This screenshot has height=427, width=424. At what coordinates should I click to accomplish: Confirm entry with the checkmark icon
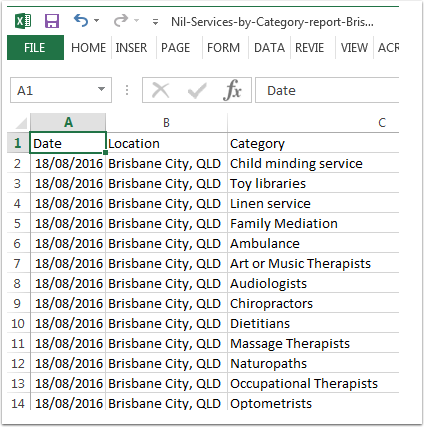point(197,90)
